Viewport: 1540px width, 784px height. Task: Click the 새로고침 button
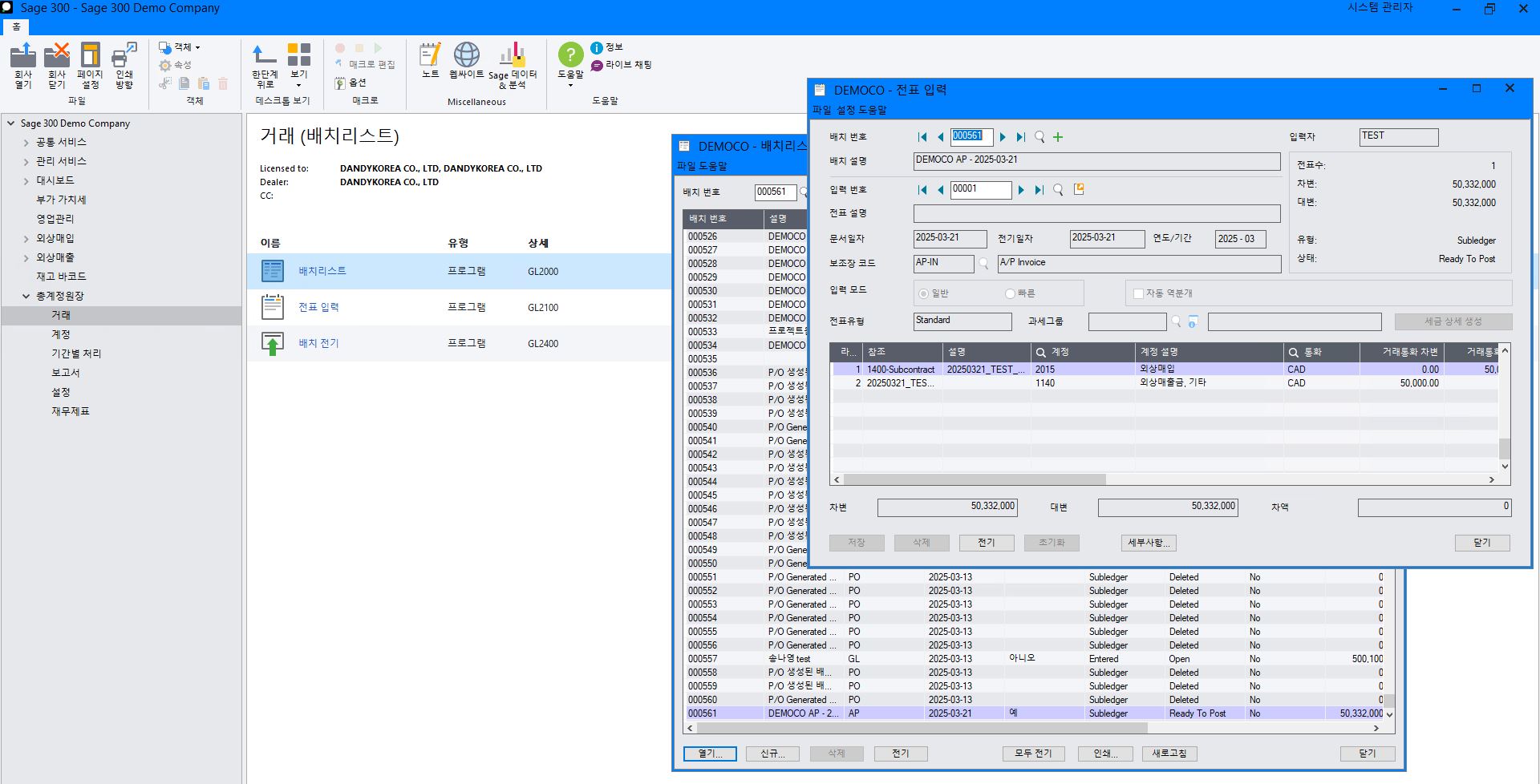(1169, 754)
